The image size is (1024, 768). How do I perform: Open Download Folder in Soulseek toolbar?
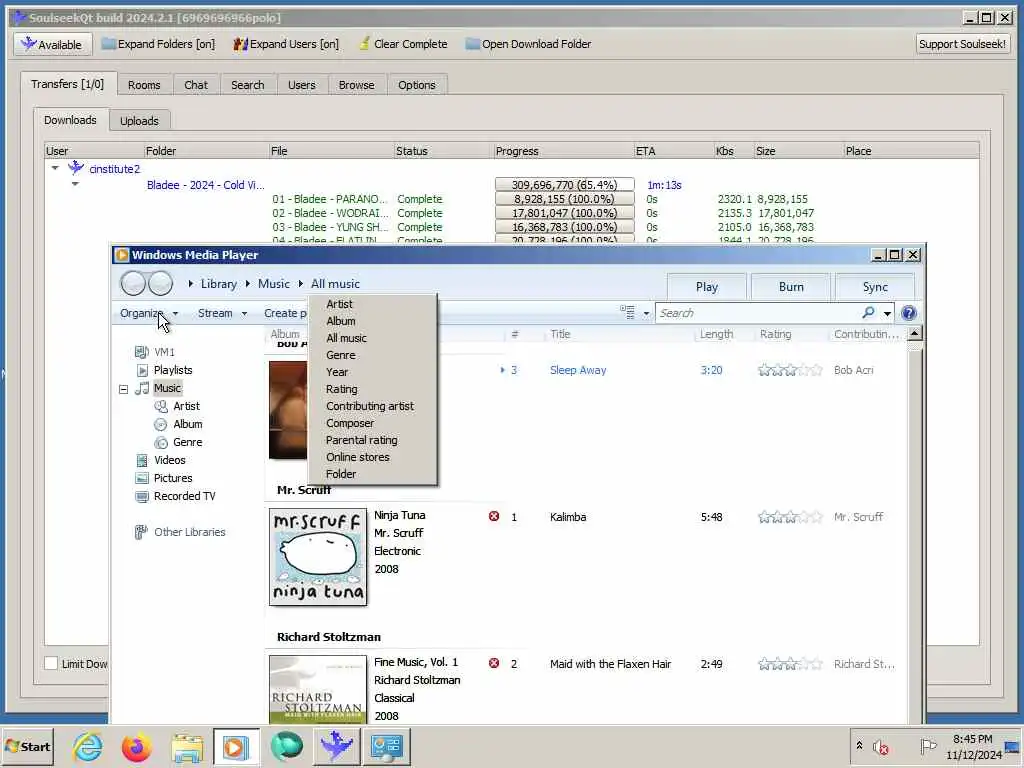pos(528,44)
